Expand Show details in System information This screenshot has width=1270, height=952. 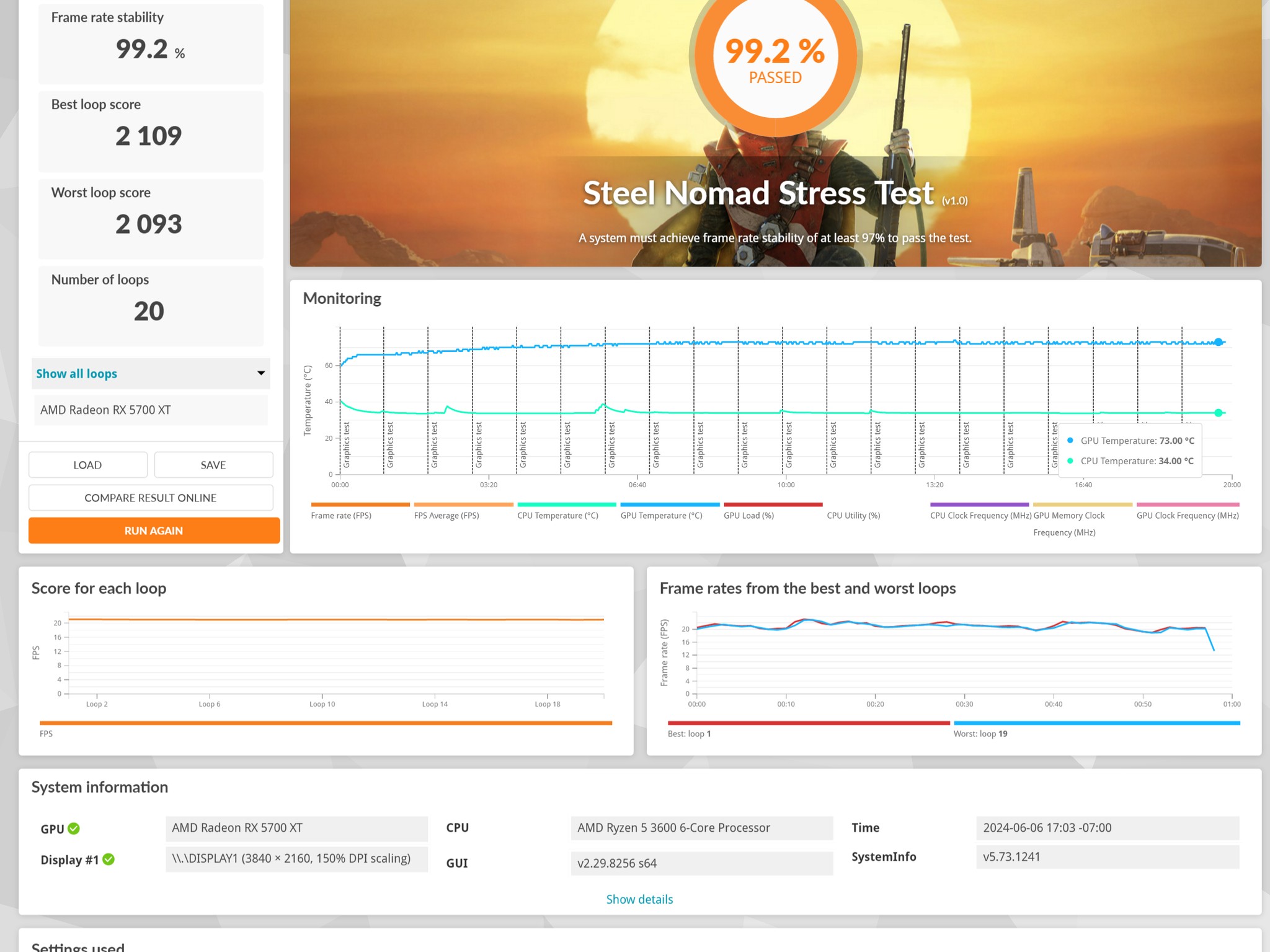click(x=639, y=899)
